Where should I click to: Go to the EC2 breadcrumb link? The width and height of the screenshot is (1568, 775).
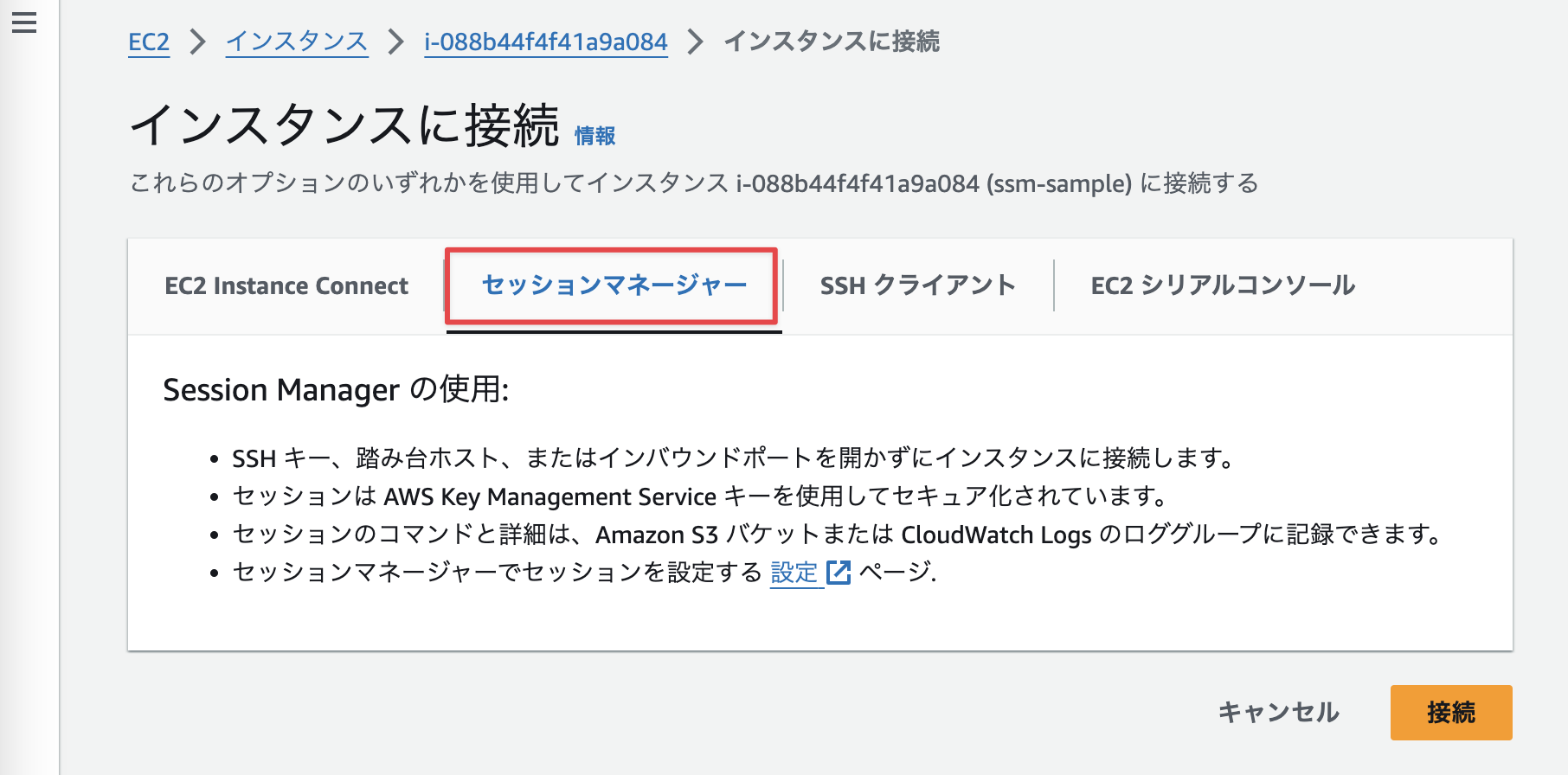[x=149, y=42]
